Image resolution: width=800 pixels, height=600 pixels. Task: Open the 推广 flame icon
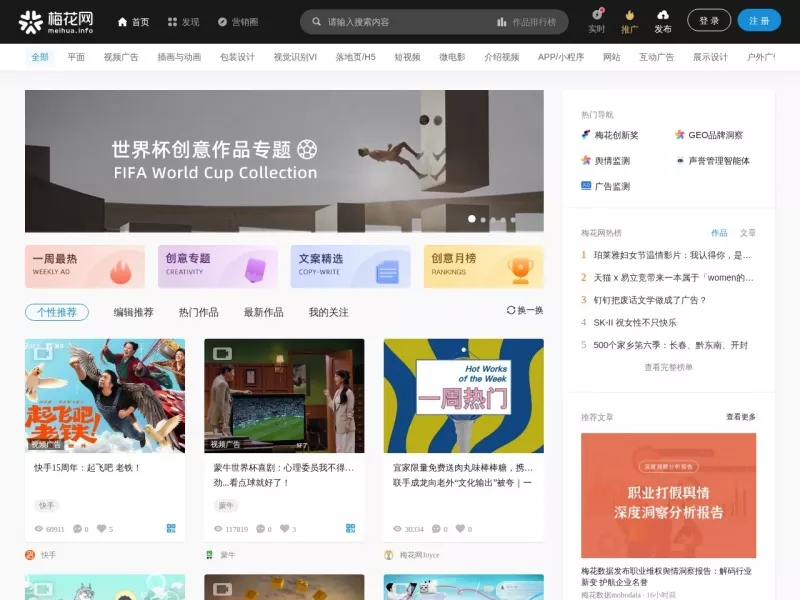630,15
